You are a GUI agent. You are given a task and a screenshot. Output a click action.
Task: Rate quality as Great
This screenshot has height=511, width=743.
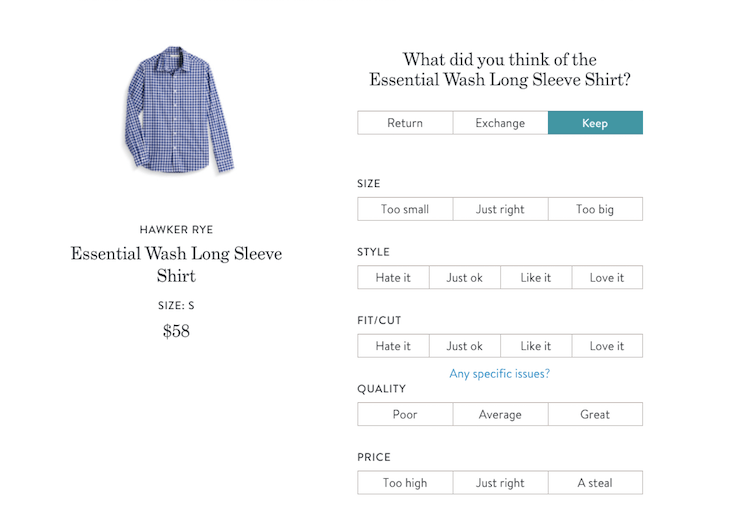pyautogui.click(x=595, y=414)
